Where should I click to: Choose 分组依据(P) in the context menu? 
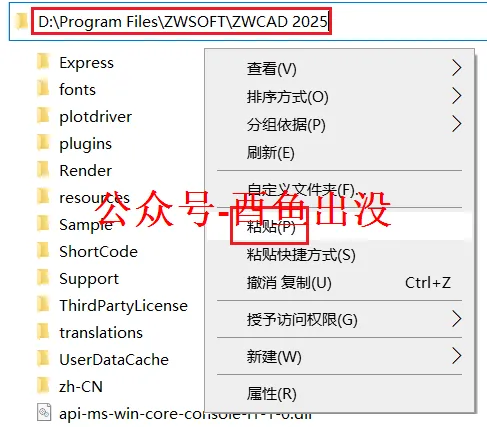pos(339,125)
